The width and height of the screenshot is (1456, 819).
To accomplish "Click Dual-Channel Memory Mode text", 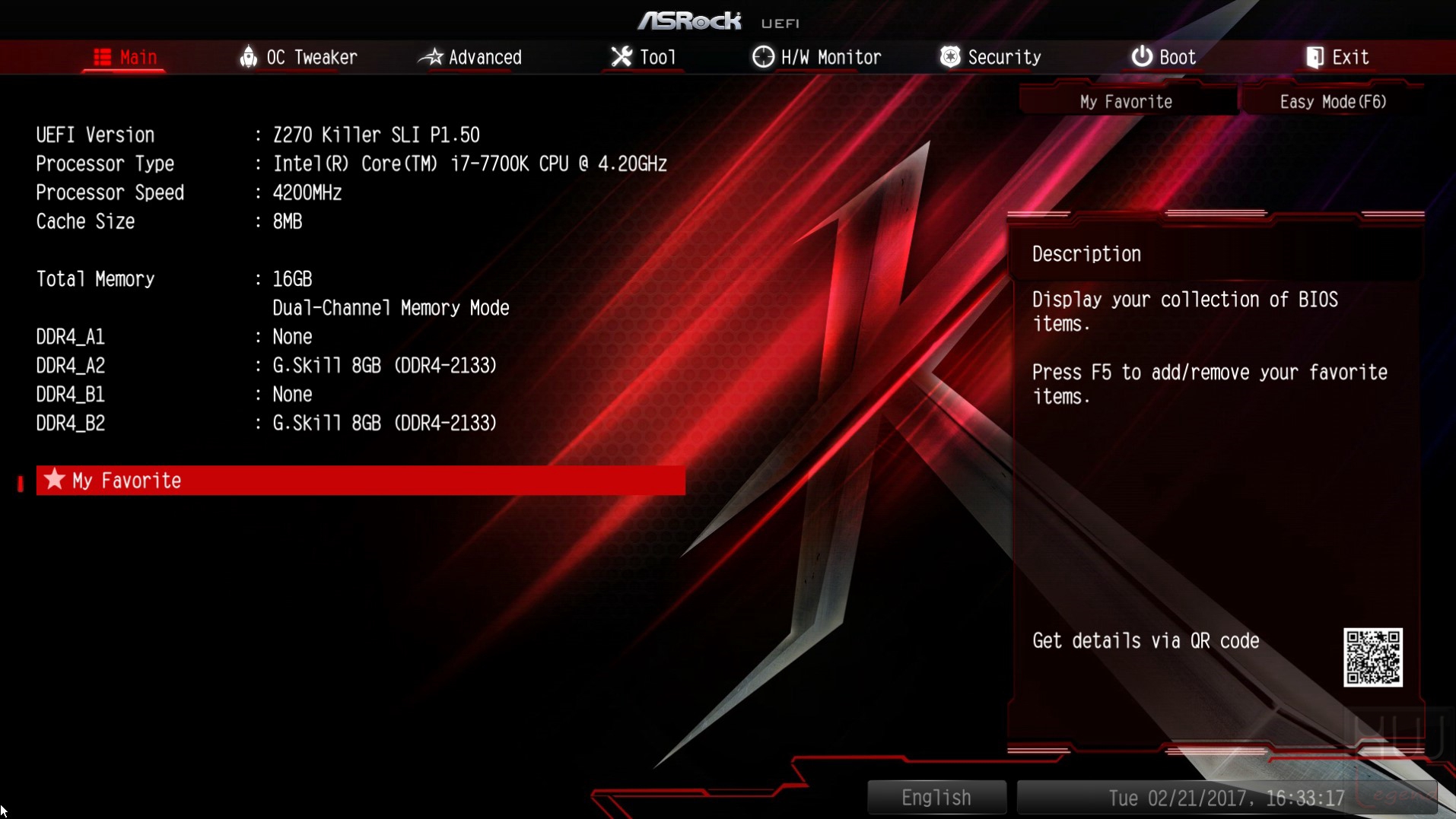I will [x=391, y=308].
